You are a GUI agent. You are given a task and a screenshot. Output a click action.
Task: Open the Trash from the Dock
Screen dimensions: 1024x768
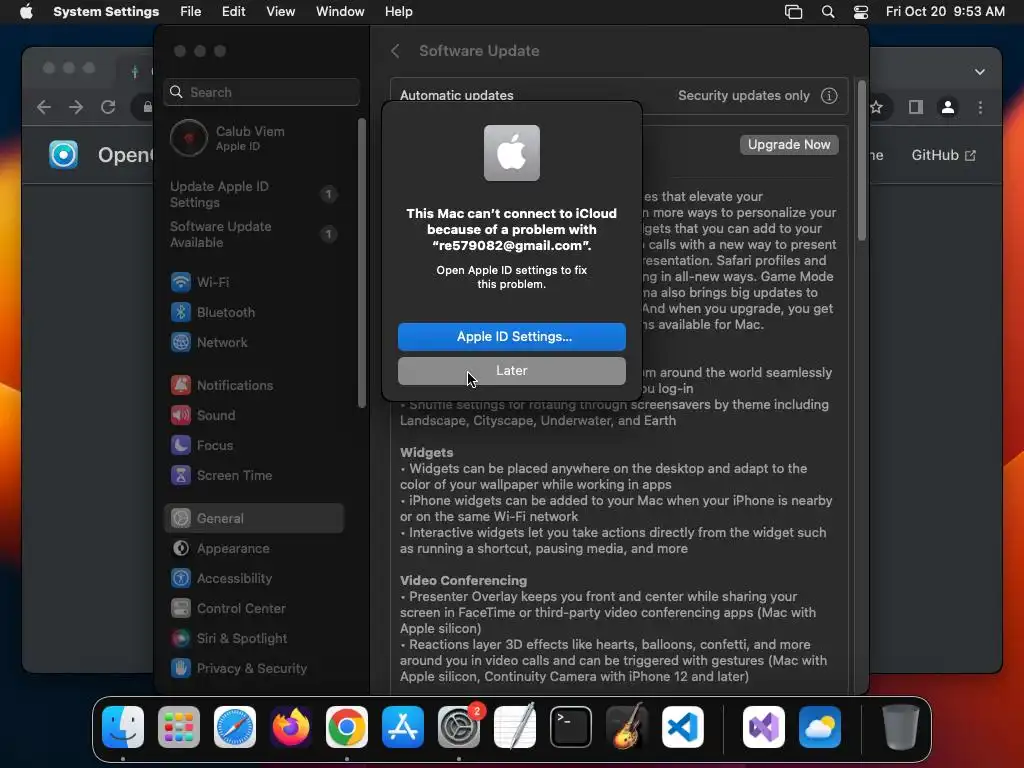(901, 727)
